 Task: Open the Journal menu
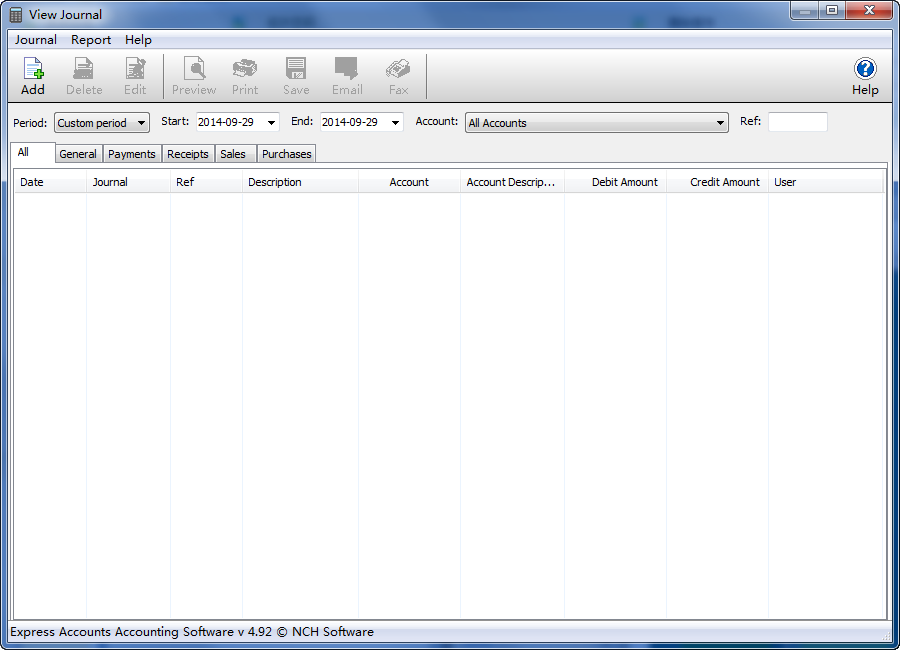coord(36,40)
